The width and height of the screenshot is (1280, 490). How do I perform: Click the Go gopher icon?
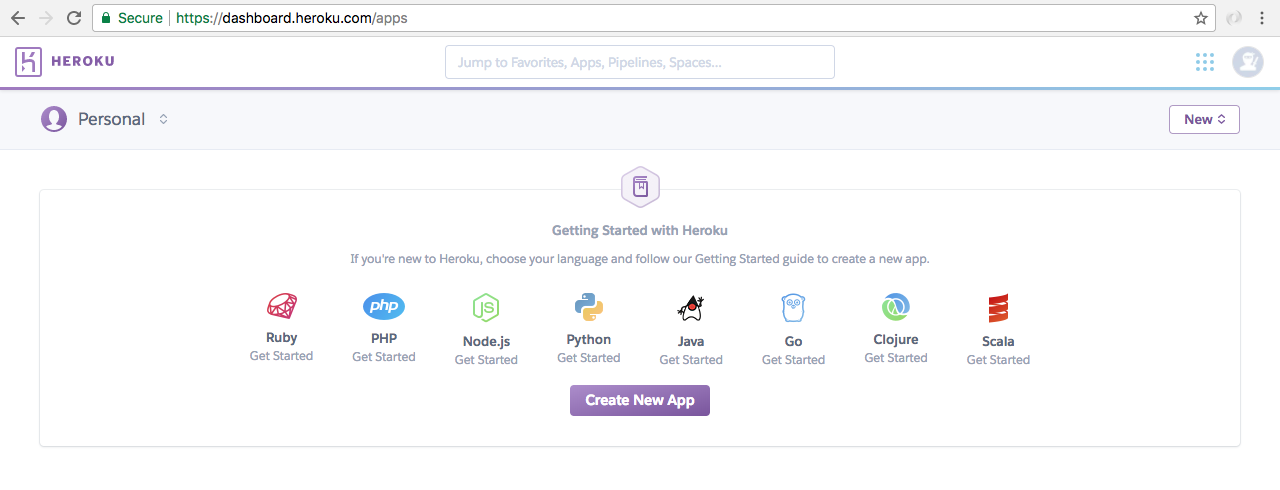coord(793,308)
